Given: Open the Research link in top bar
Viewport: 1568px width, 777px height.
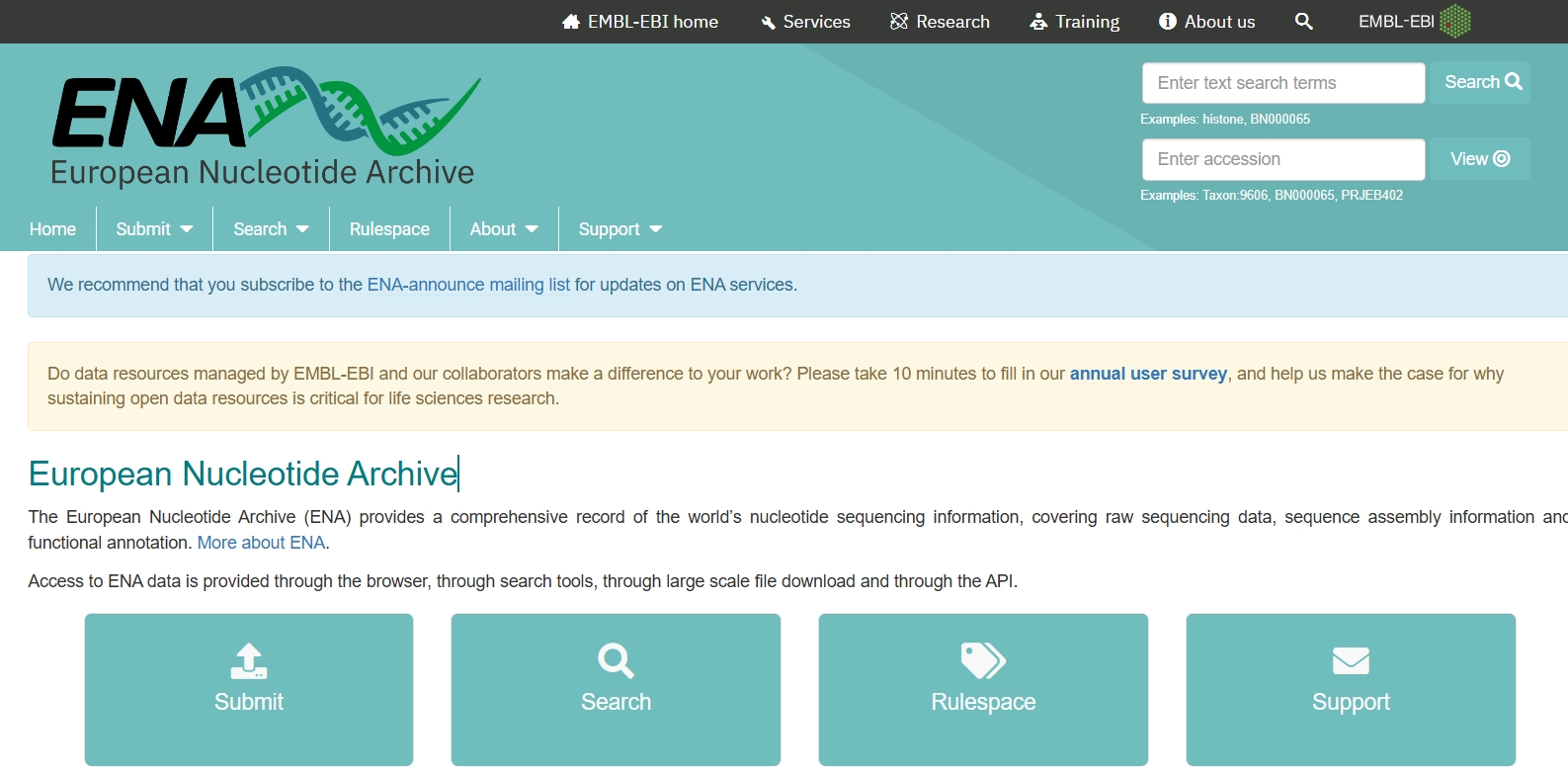Looking at the screenshot, I should (x=940, y=22).
